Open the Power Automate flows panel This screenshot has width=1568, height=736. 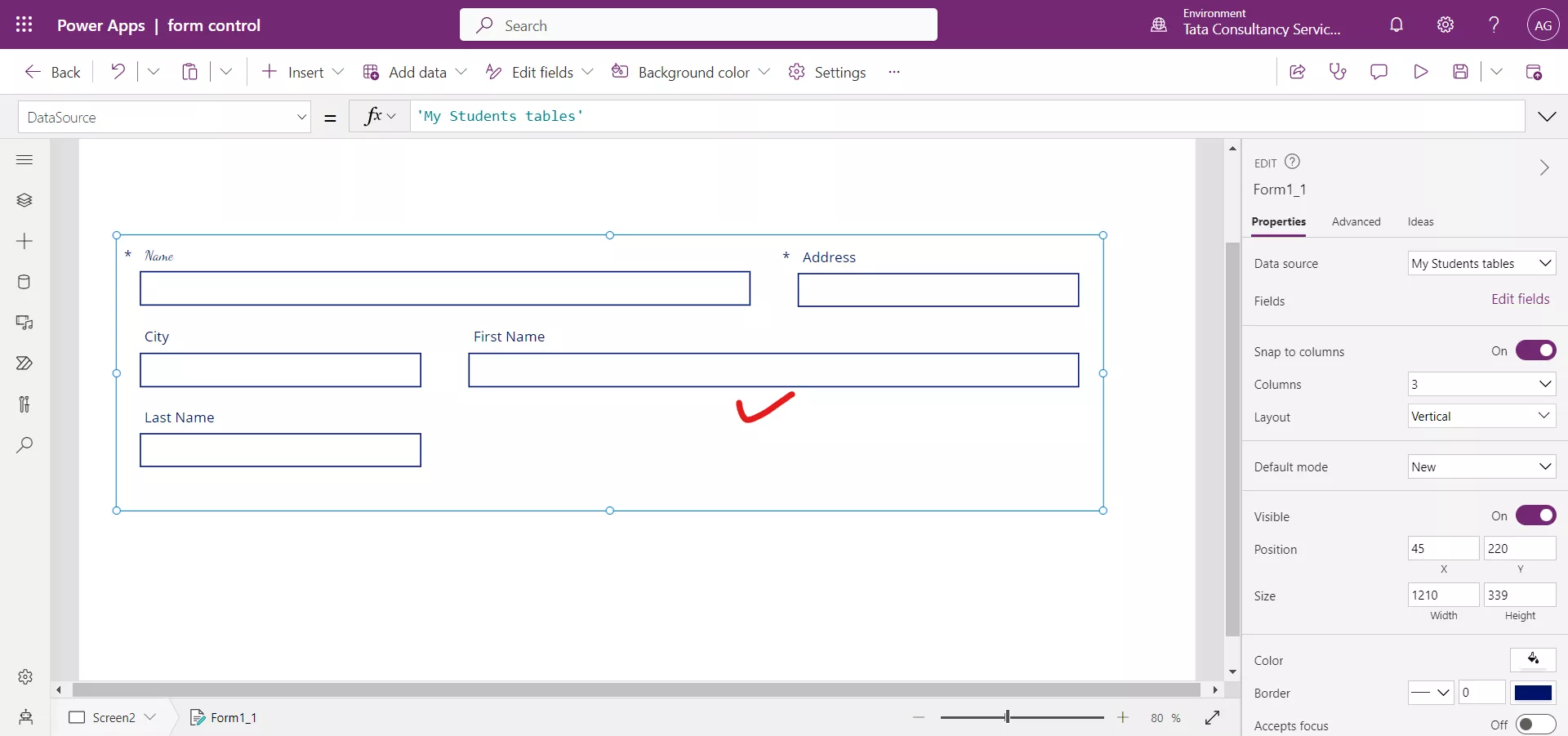24,364
